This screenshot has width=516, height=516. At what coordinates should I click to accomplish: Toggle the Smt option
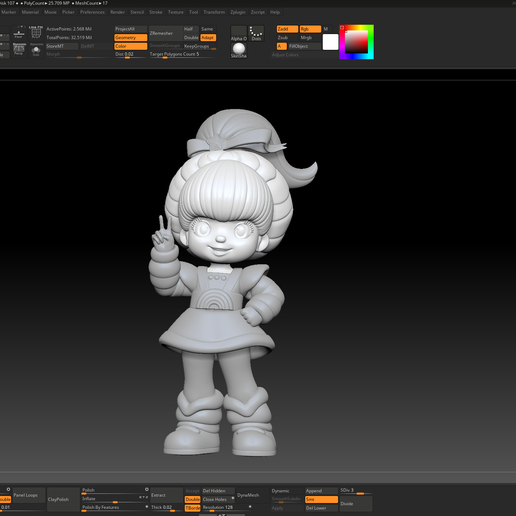tap(321, 499)
